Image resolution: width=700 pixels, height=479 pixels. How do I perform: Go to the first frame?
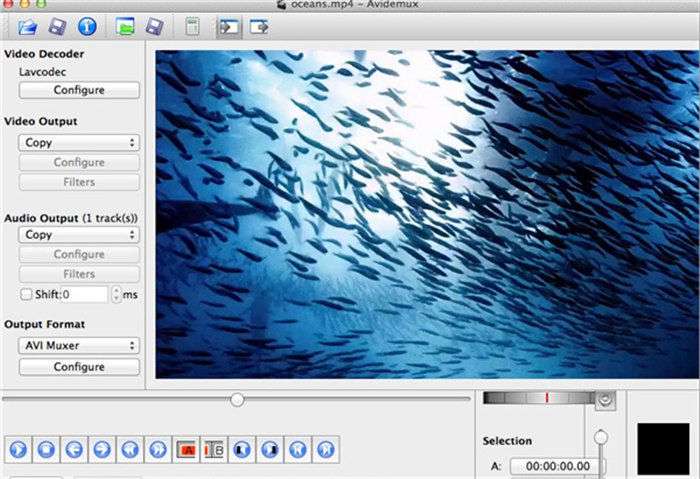298,449
